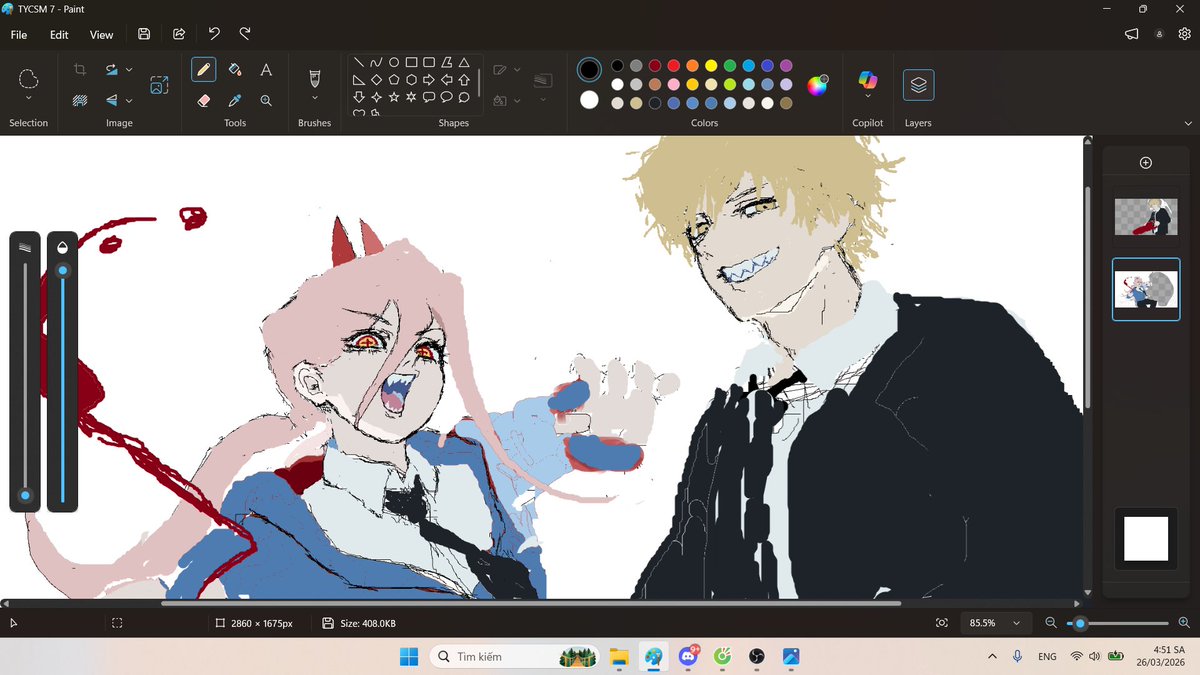The image size is (1200, 675).
Task: Click the white background layer thumbnail
Action: [x=1146, y=538]
